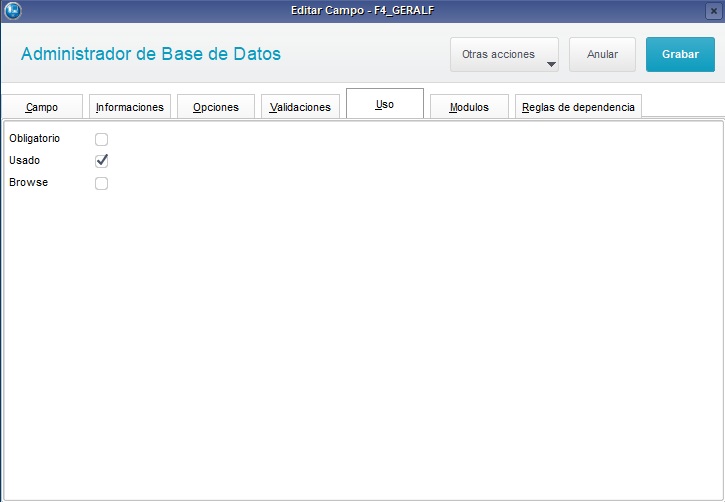The width and height of the screenshot is (725, 502).
Task: Open the Otras acciones dropdown
Action: click(504, 55)
